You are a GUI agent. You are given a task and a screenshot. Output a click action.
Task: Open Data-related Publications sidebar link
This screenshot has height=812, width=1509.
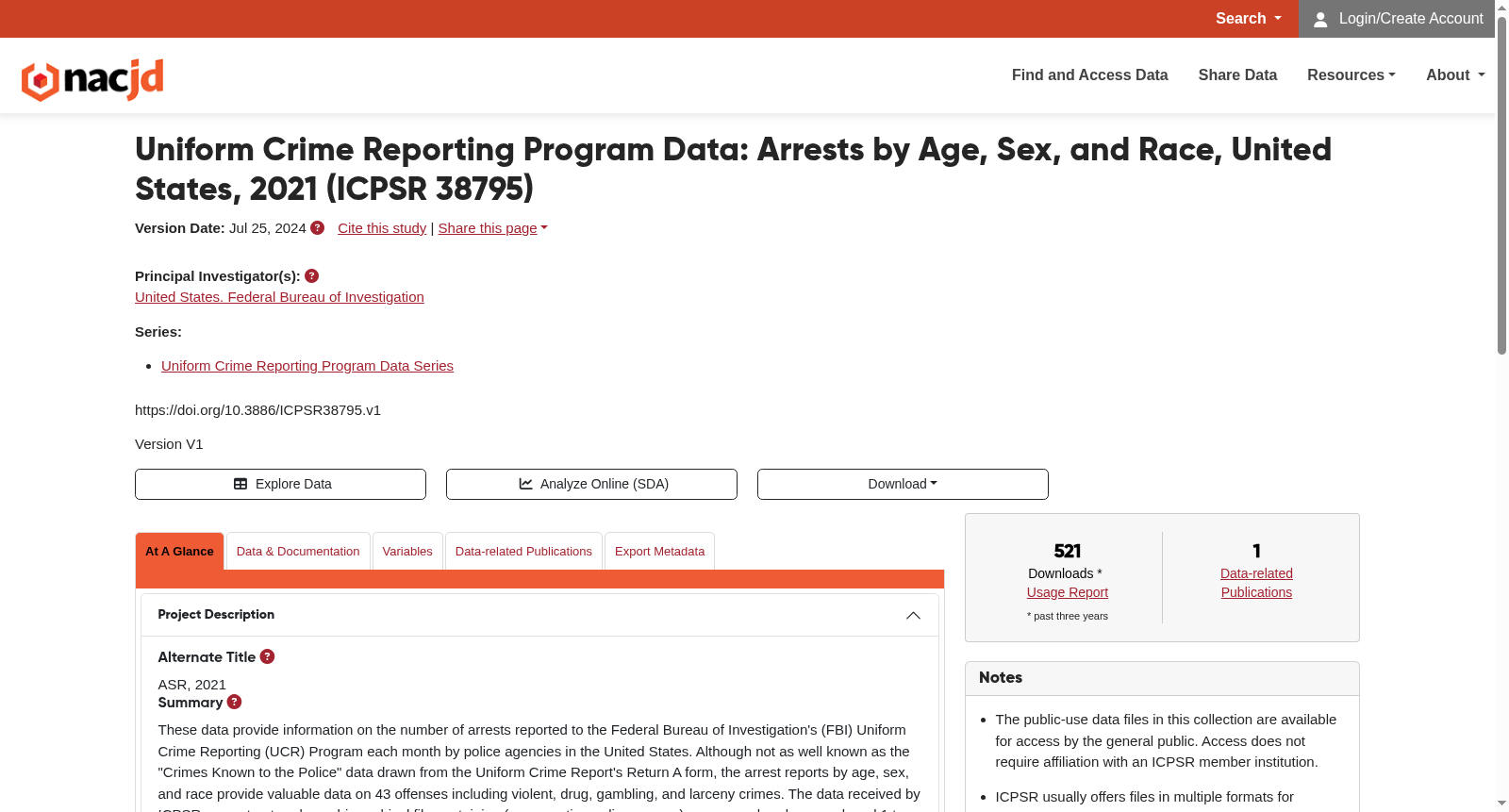click(1256, 583)
